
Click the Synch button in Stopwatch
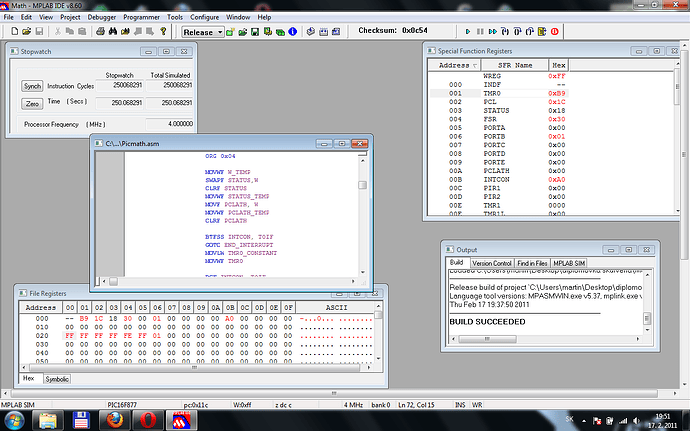(x=32, y=86)
